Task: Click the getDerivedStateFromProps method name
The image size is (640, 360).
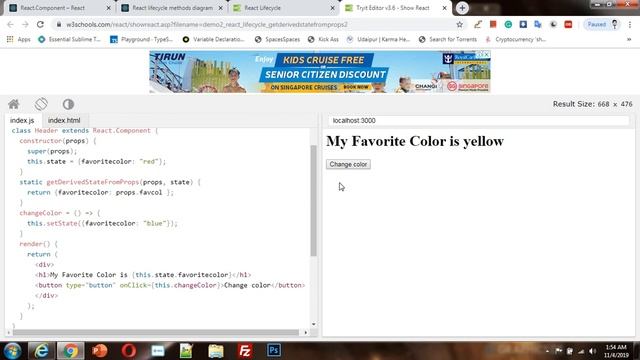Action: 93,182
